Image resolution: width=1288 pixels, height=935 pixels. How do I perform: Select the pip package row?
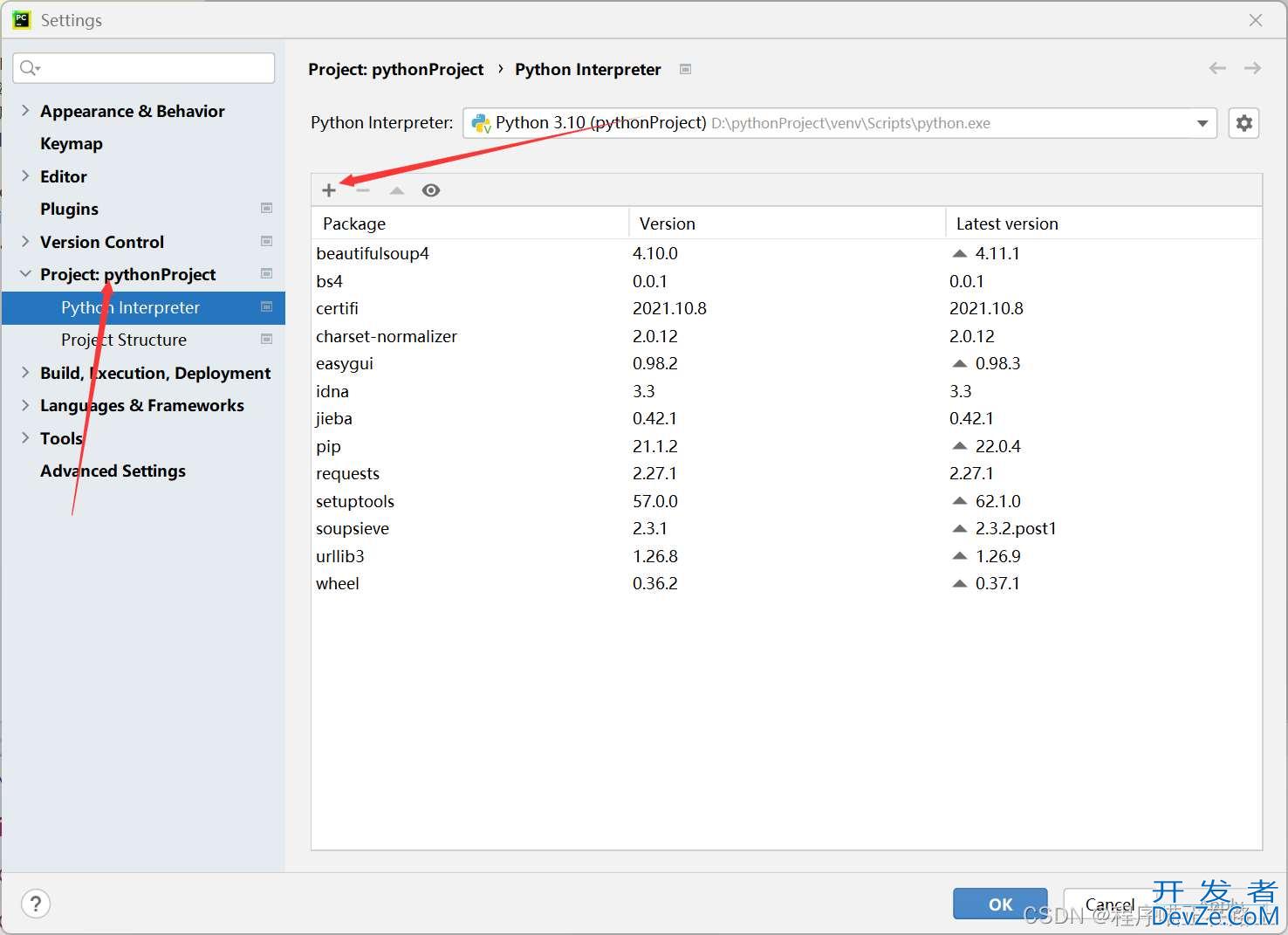pos(786,446)
